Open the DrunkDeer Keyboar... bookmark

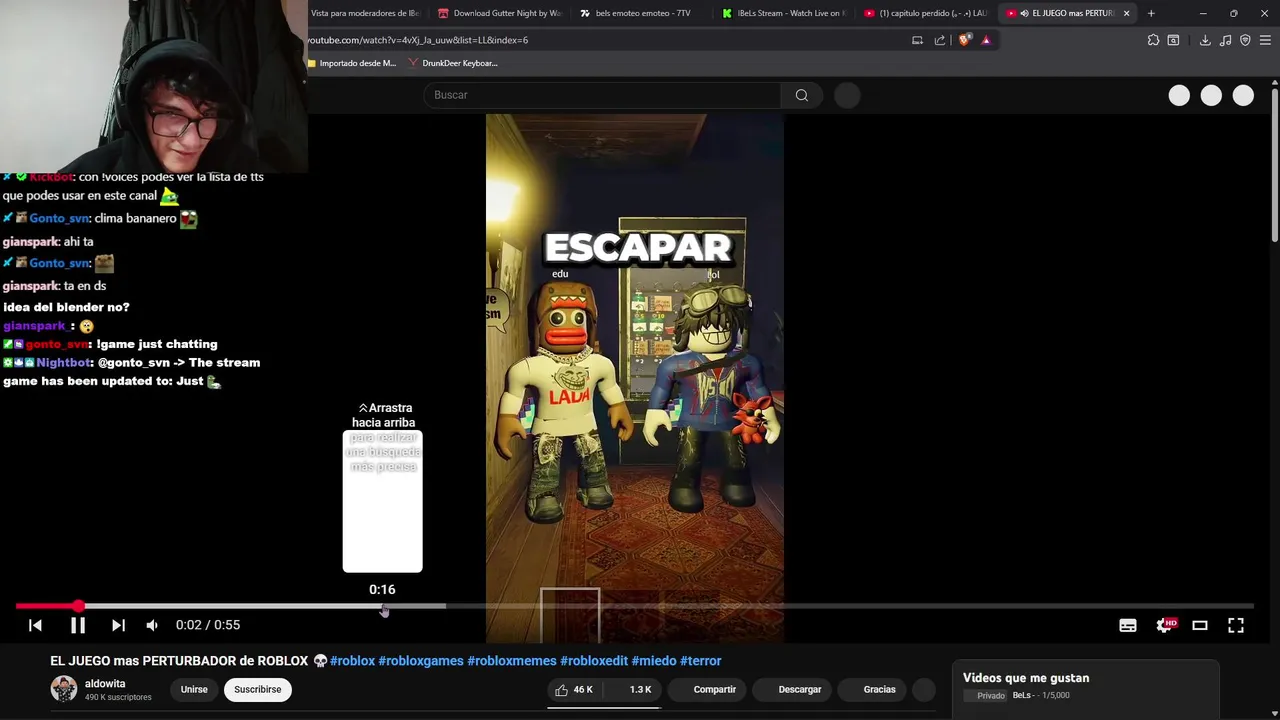[x=453, y=63]
